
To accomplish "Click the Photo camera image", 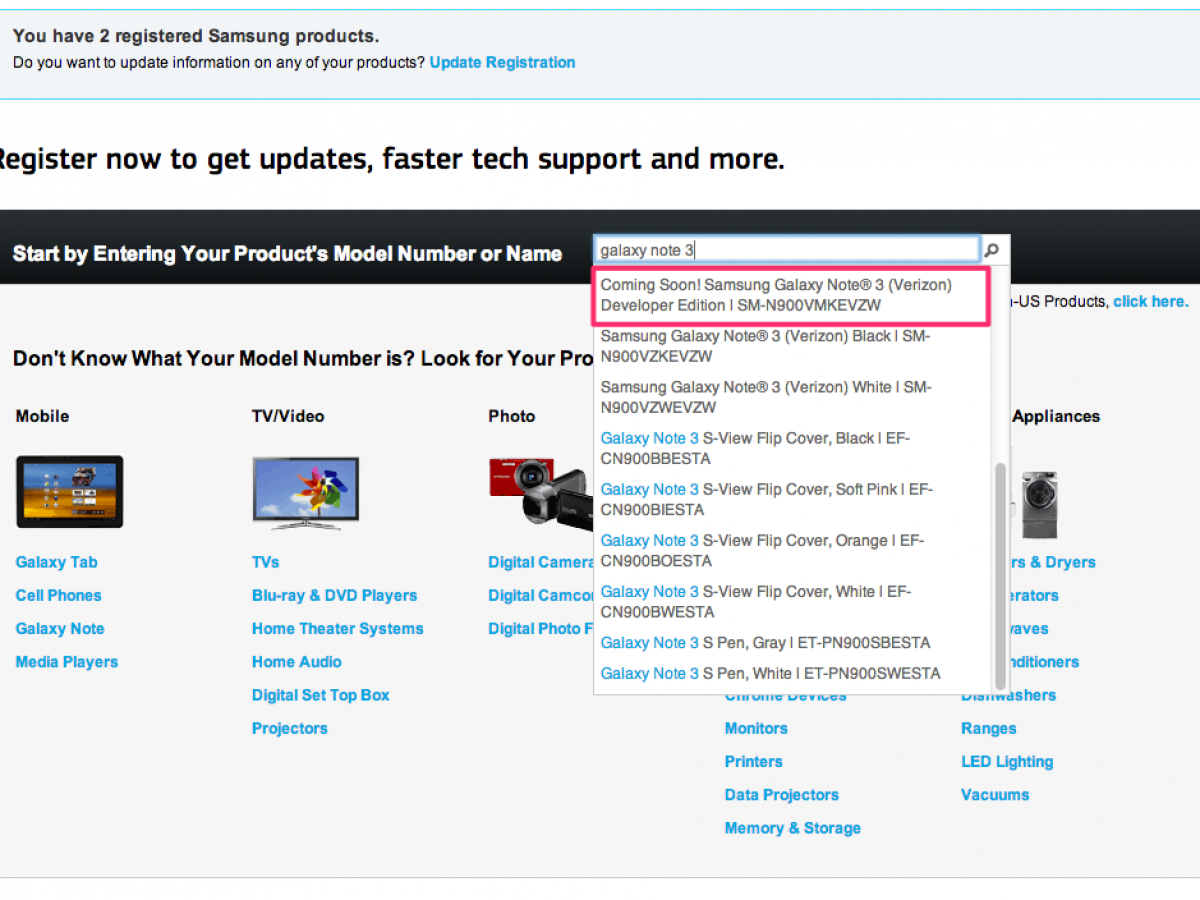I will click(x=538, y=491).
